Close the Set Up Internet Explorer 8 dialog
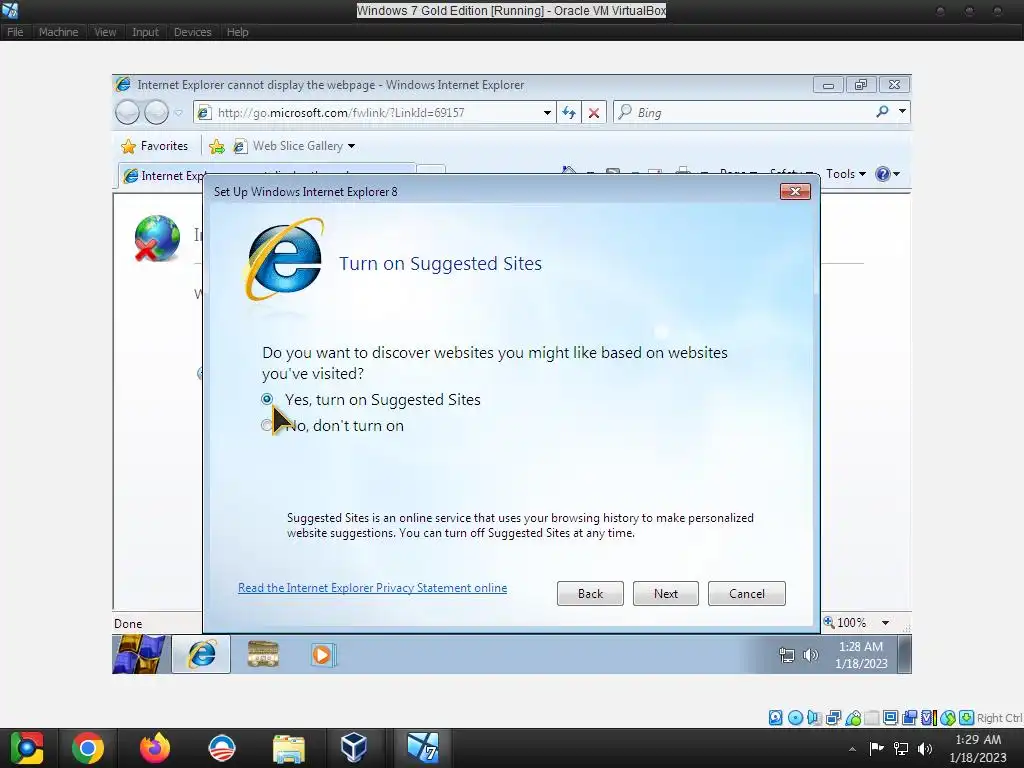 [795, 191]
